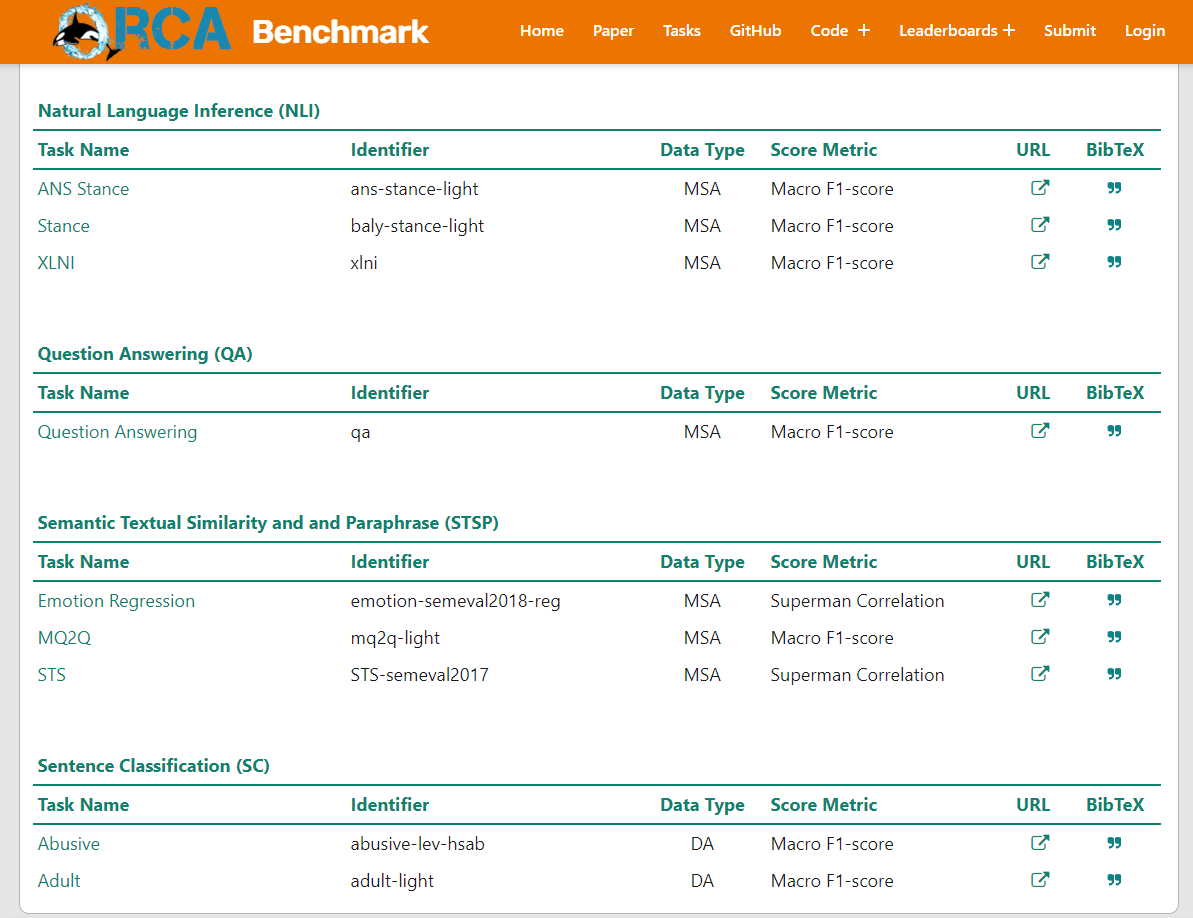Click Superman Correlation in Emotion Regression row
This screenshot has height=918, width=1193.
(857, 601)
